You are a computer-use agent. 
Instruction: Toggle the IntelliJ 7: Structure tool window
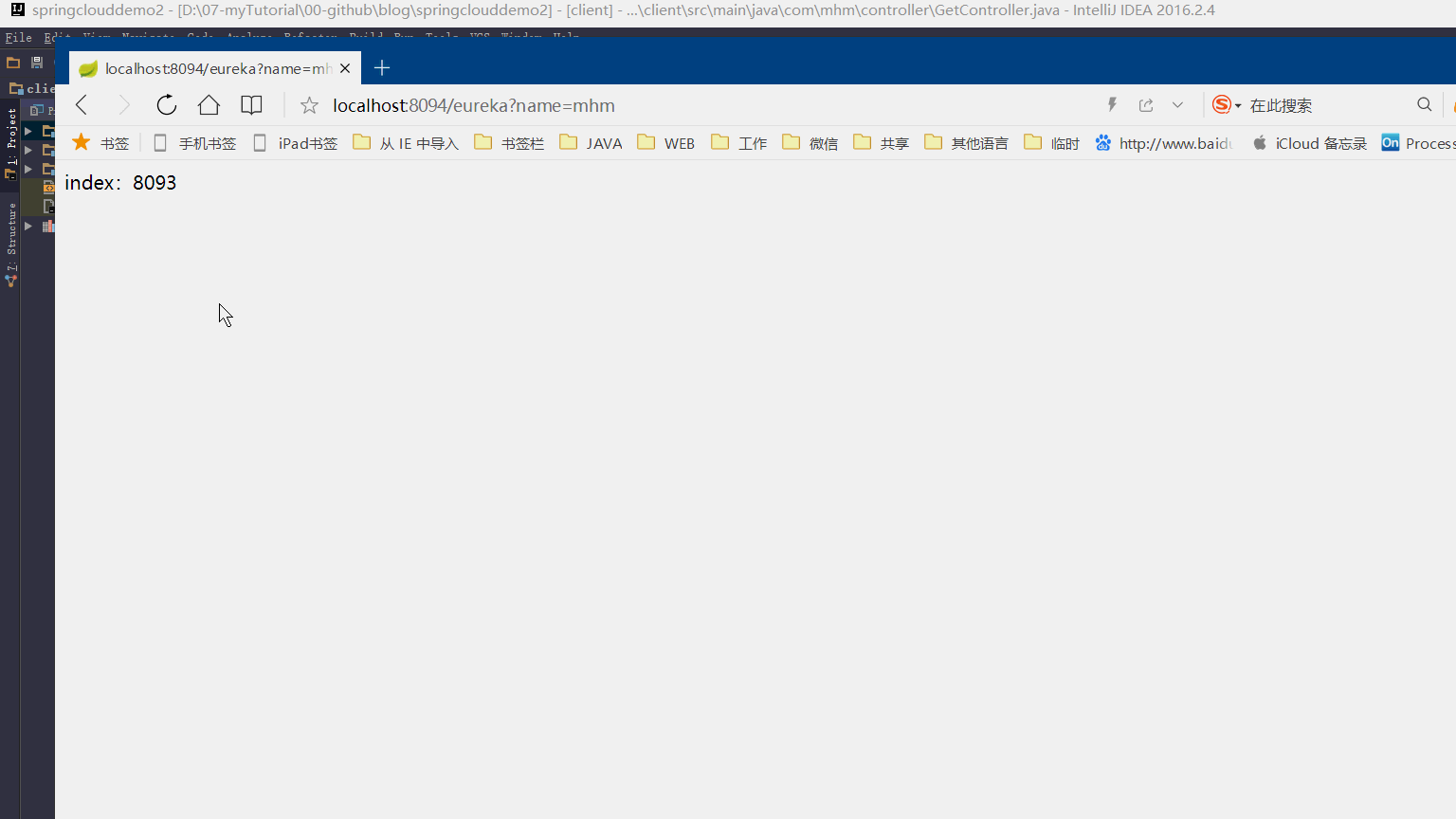[11, 245]
